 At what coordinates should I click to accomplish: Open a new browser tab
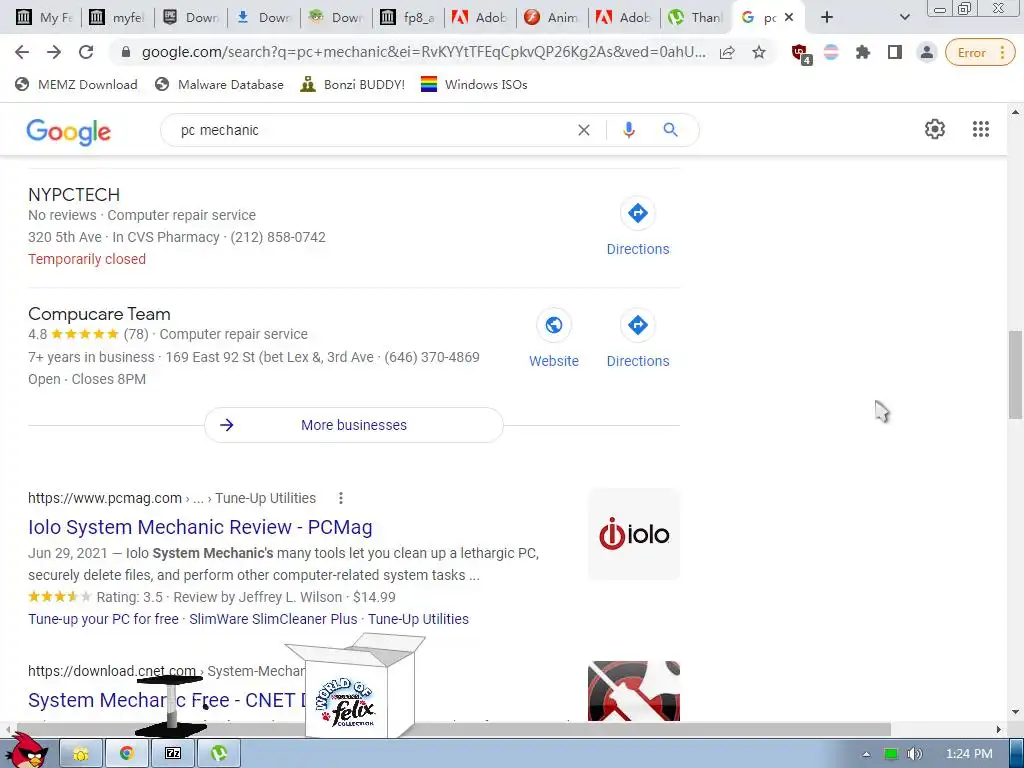click(827, 18)
